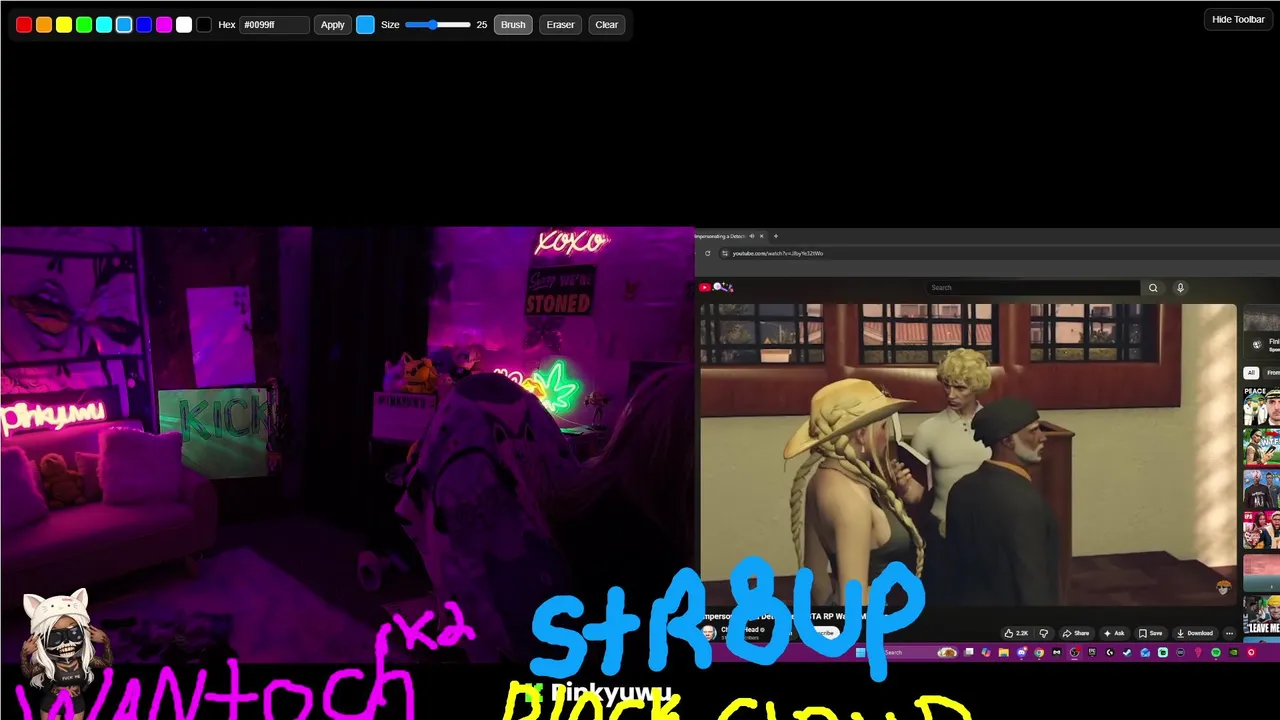Open NVIDIA app from the taskbar
Screen dimensions: 1280x720
pyautogui.click(x=1233, y=653)
